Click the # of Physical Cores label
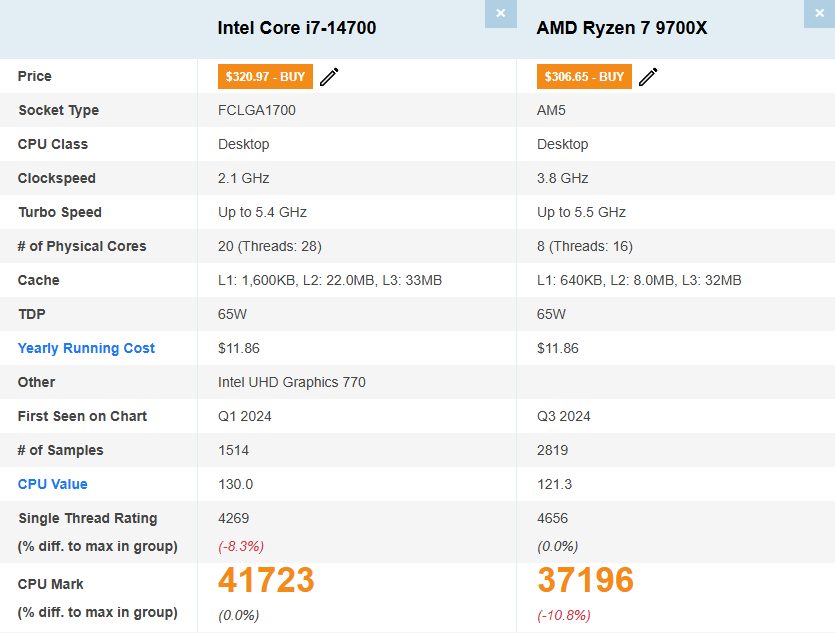 (x=82, y=246)
